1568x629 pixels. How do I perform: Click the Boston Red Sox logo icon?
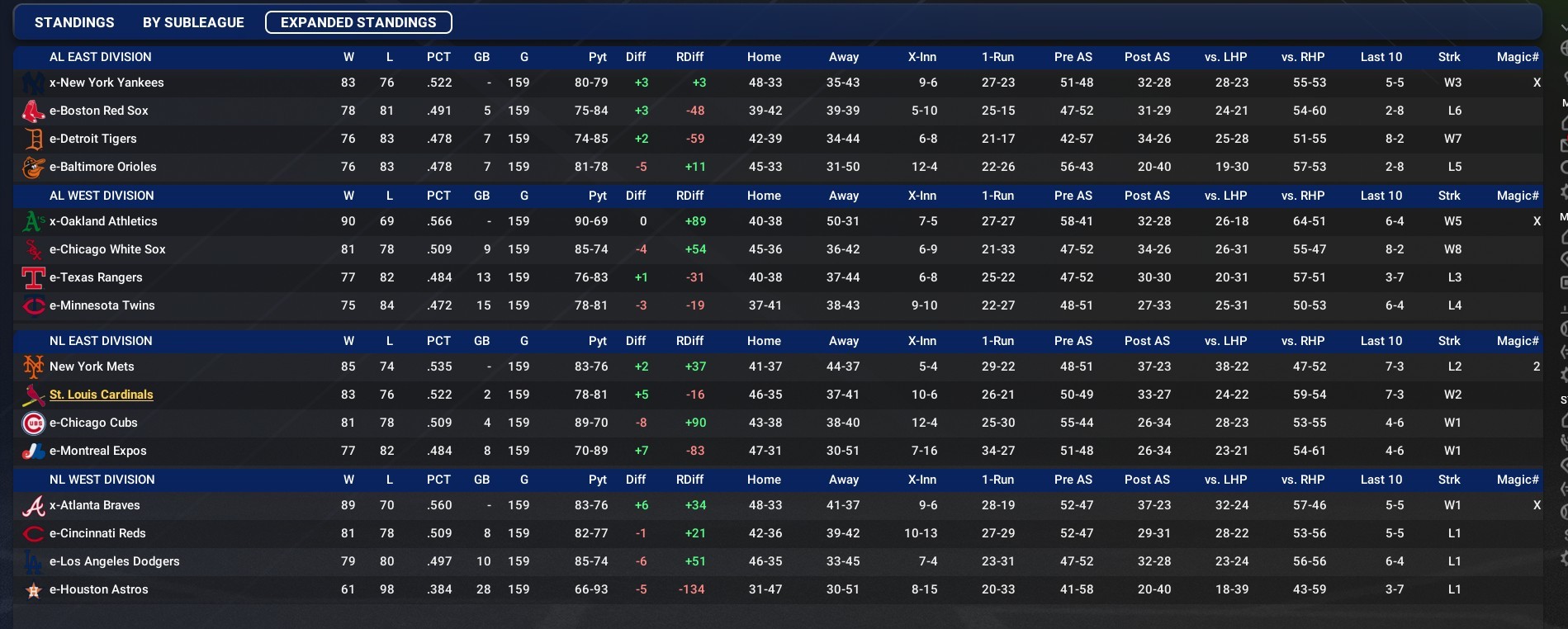click(x=33, y=111)
